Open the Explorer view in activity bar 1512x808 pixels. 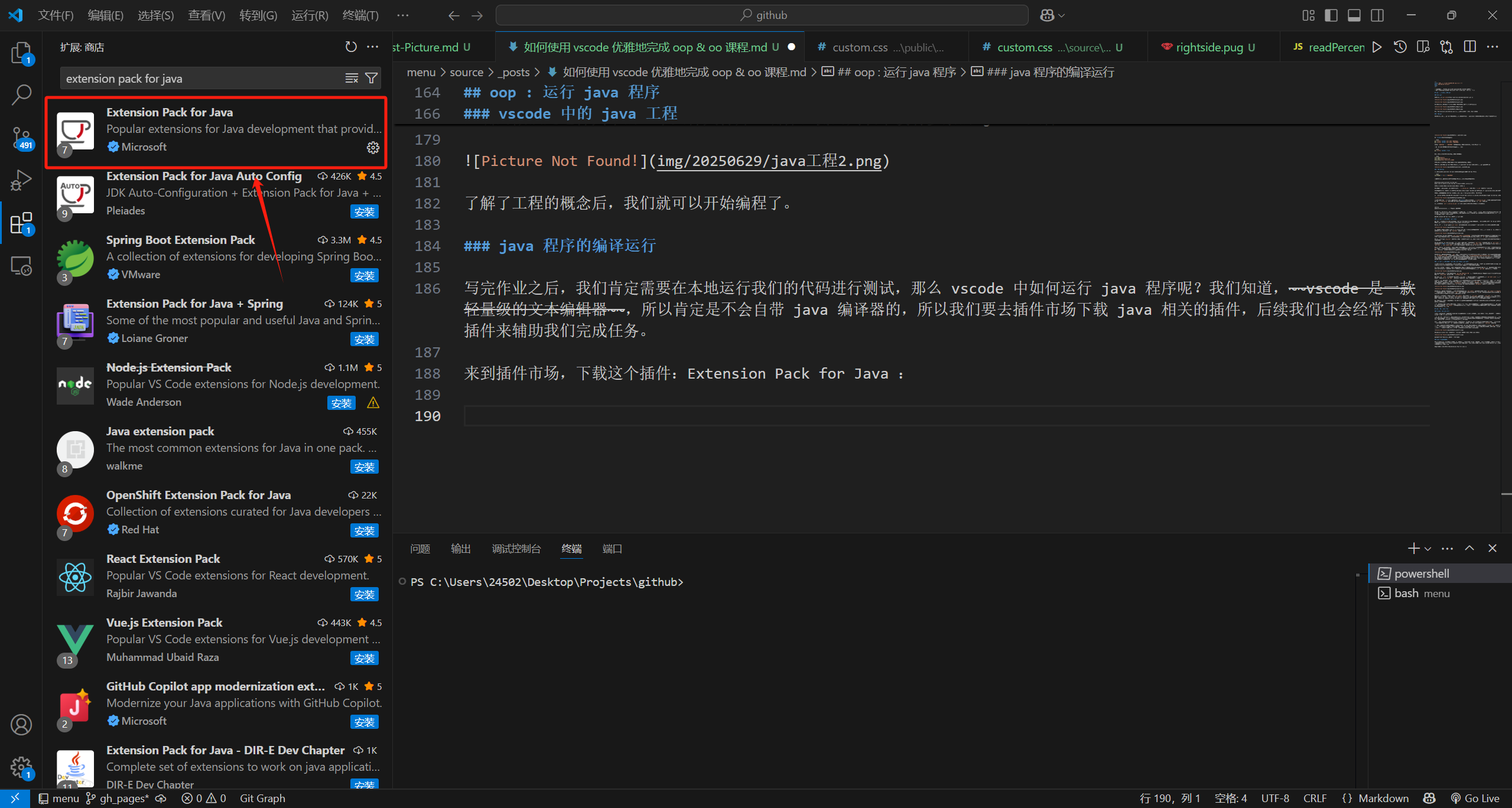click(x=21, y=53)
